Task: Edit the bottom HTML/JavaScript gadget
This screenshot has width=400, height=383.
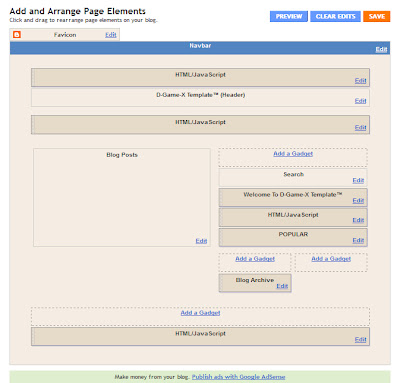Action: click(x=360, y=339)
